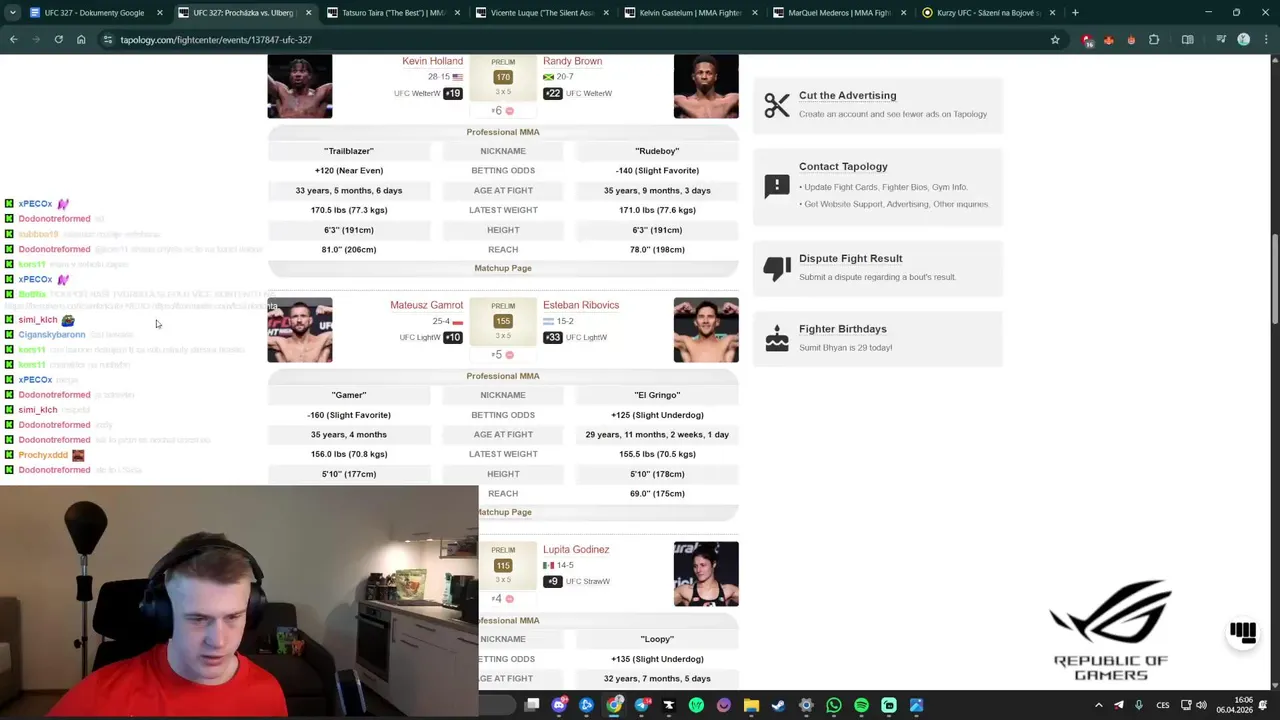This screenshot has width=1280, height=720.
Task: Switch to UFC 327 Dokumenty Google tab
Action: click(x=95, y=13)
